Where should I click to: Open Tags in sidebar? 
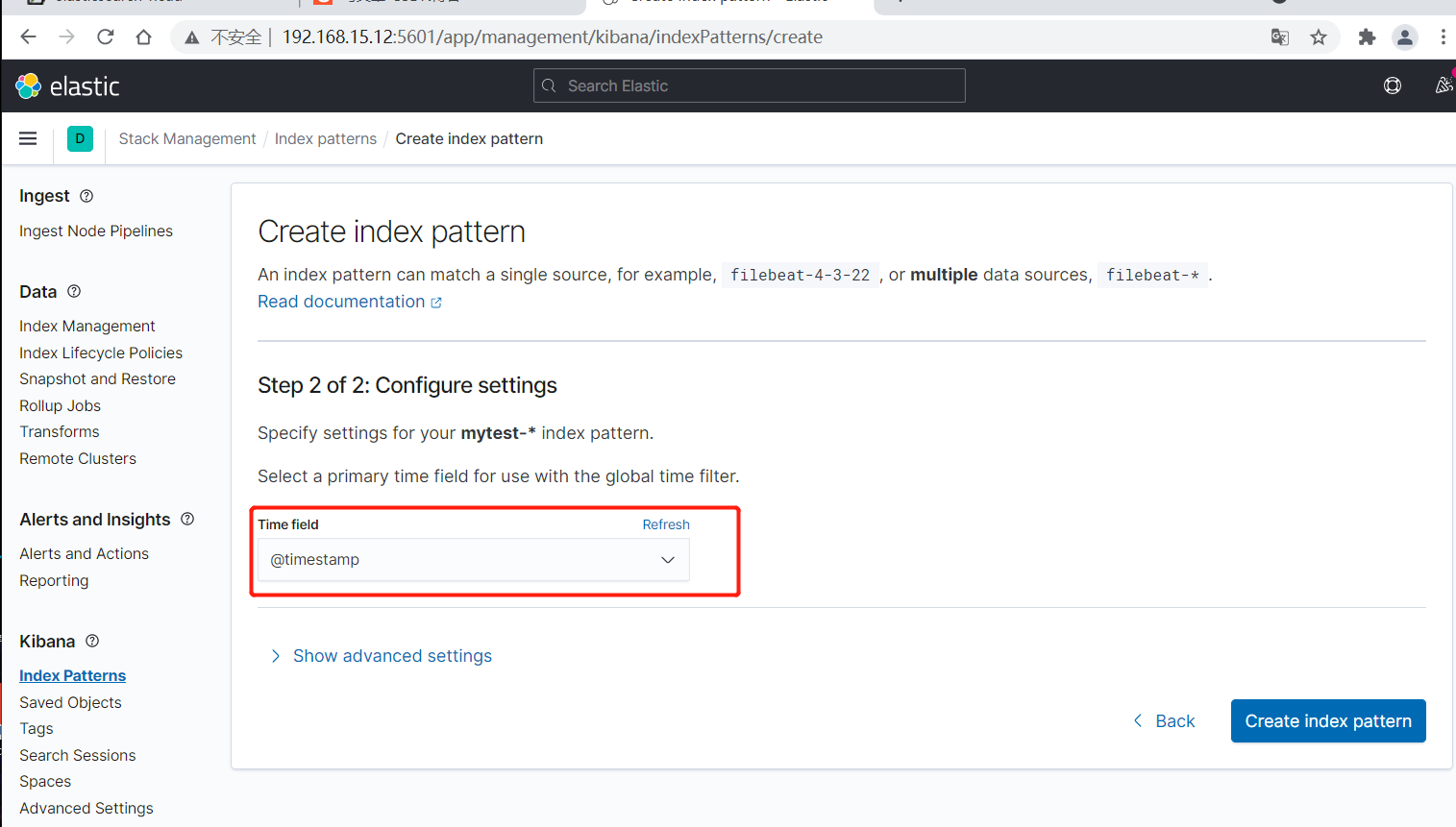[37, 729]
